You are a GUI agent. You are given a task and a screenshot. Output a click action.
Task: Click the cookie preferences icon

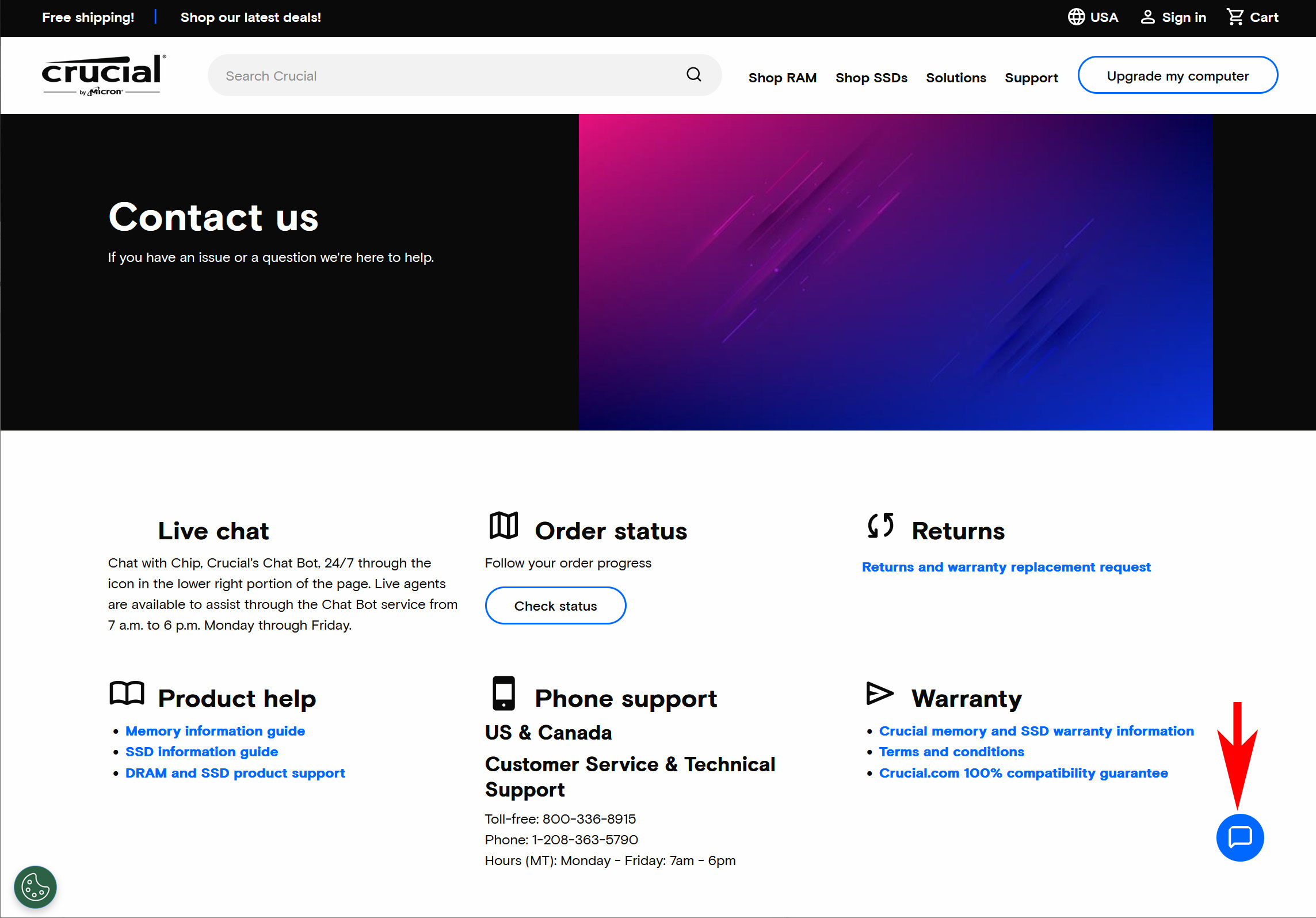(35, 886)
